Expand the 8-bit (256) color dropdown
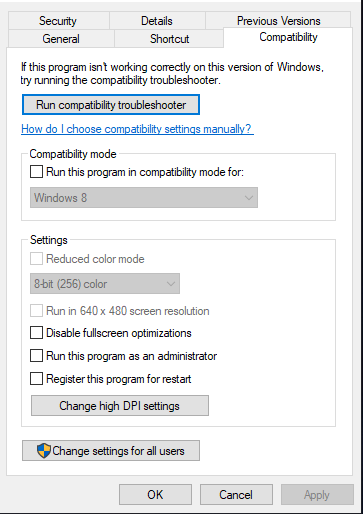The height and width of the screenshot is (514, 363). 105,284
